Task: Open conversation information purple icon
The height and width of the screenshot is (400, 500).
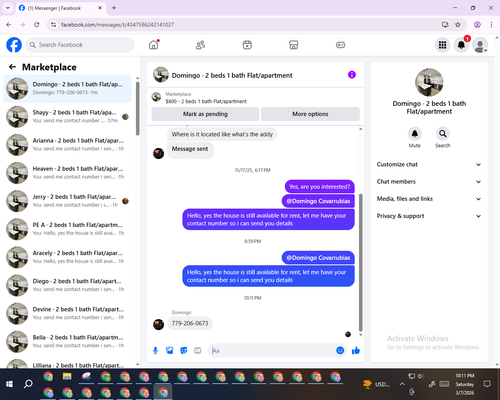Action: (x=352, y=75)
